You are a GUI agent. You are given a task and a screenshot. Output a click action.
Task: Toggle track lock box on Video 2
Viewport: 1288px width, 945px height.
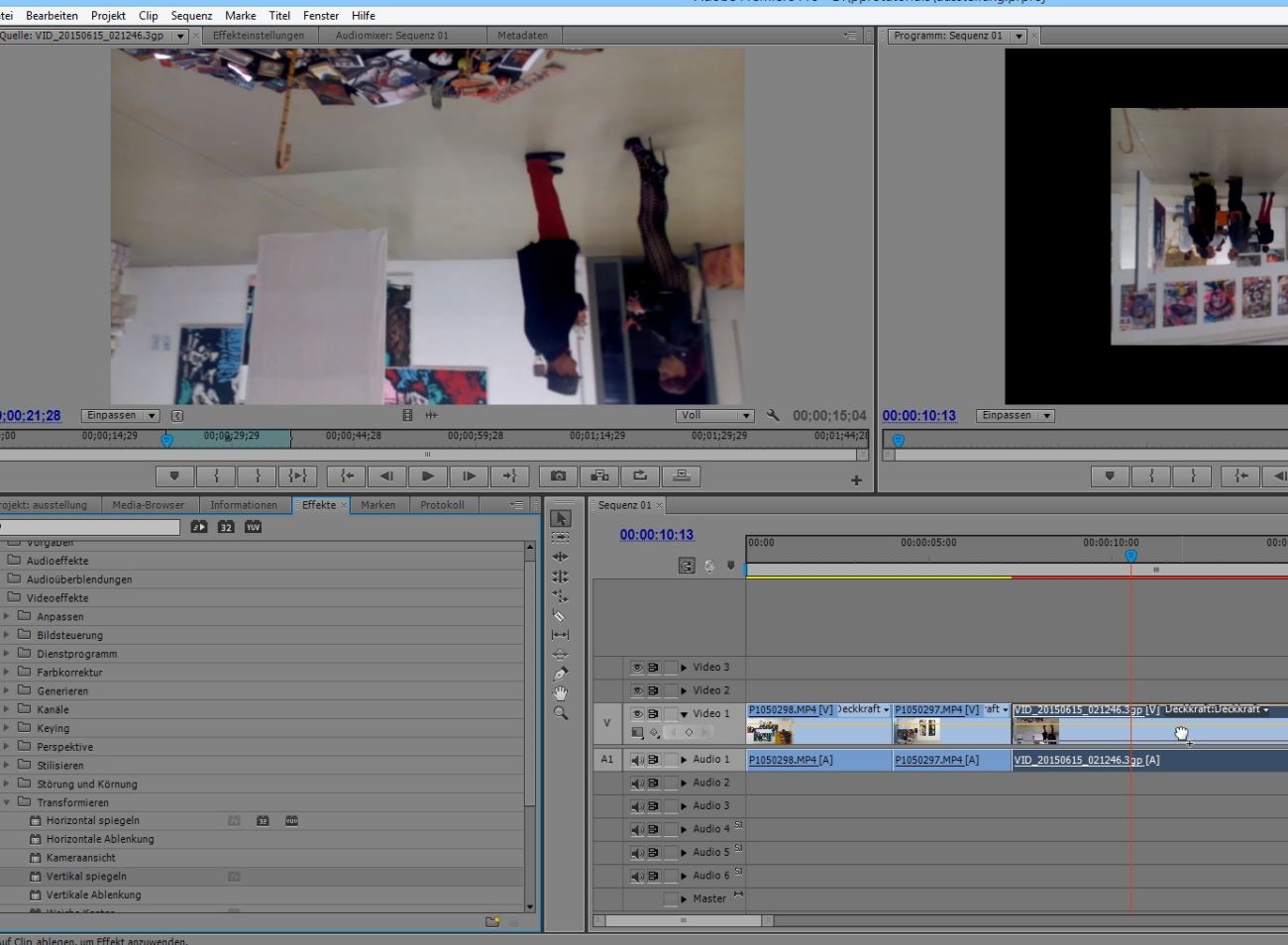671,690
